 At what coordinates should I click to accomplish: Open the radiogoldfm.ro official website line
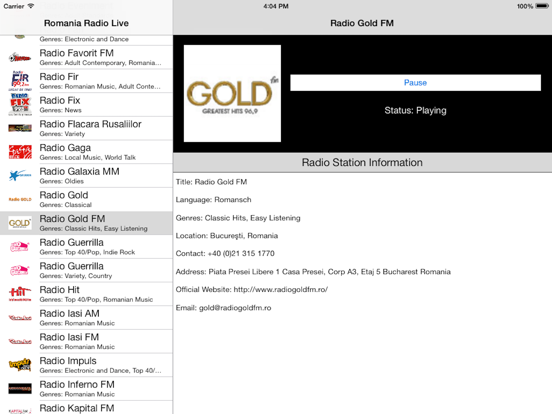[252, 289]
